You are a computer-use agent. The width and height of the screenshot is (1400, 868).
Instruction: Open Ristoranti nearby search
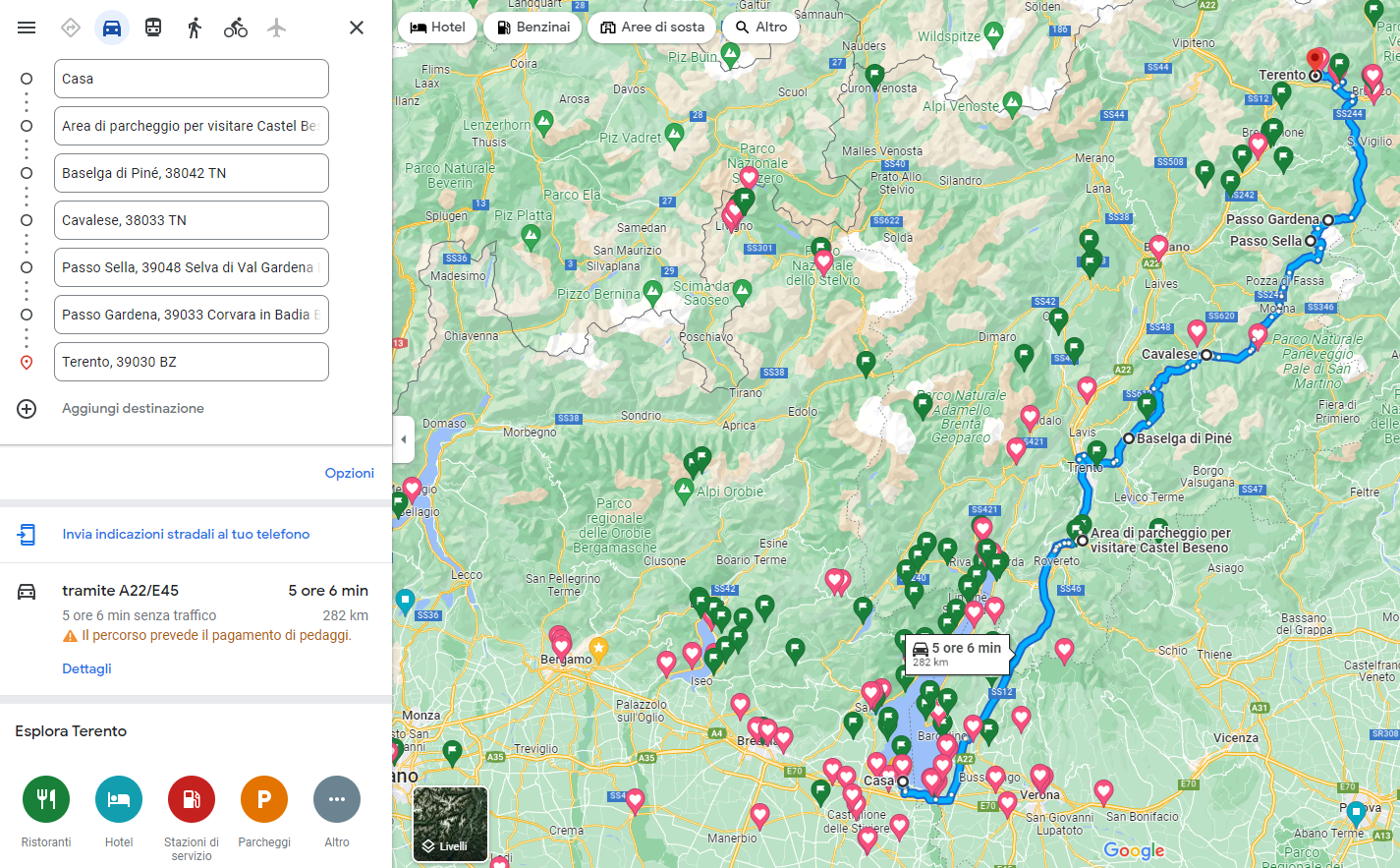[46, 800]
